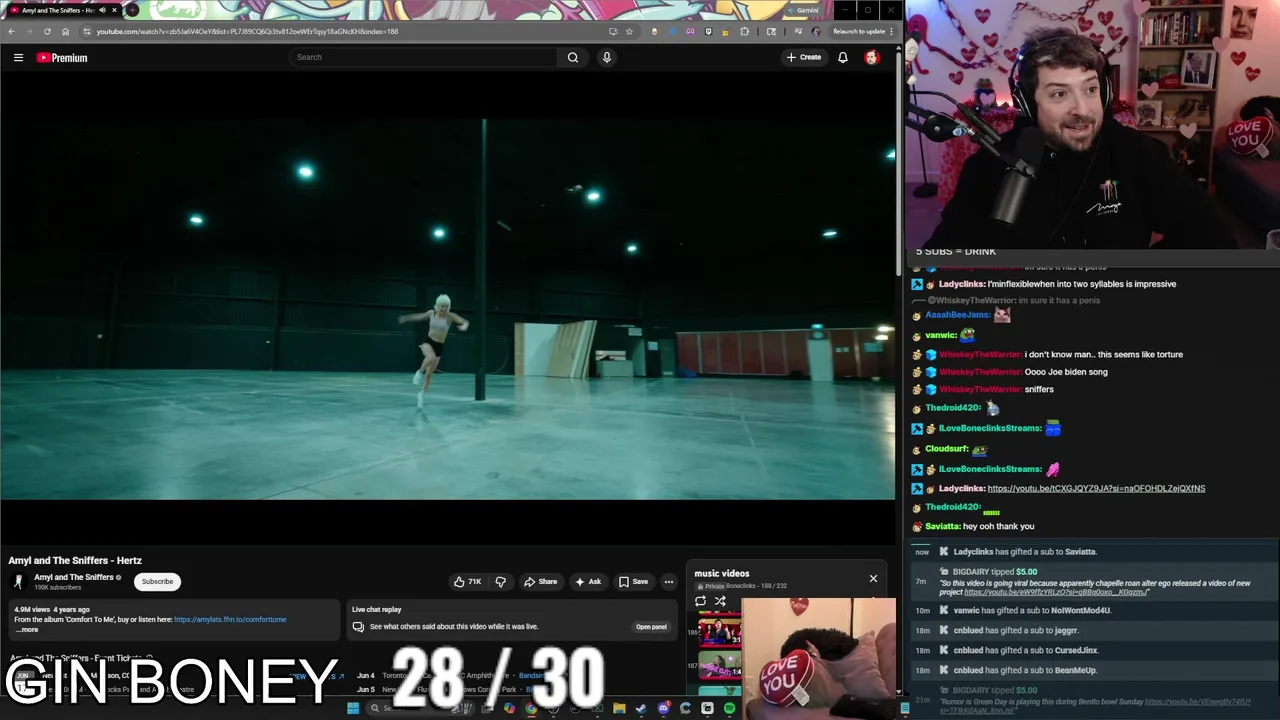This screenshot has width=1280, height=720.
Task: Select 'vanwic has gifted a sub to NotWontMod4U'
Action: [x=1032, y=610]
